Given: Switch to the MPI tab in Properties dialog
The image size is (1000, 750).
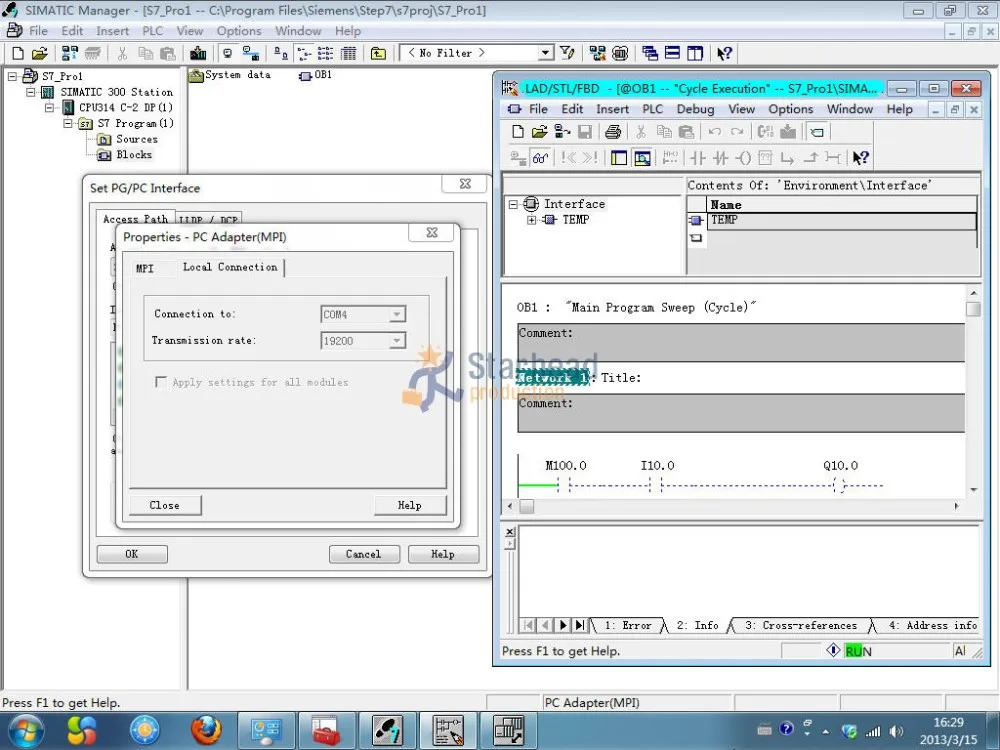Looking at the screenshot, I should pyautogui.click(x=145, y=268).
